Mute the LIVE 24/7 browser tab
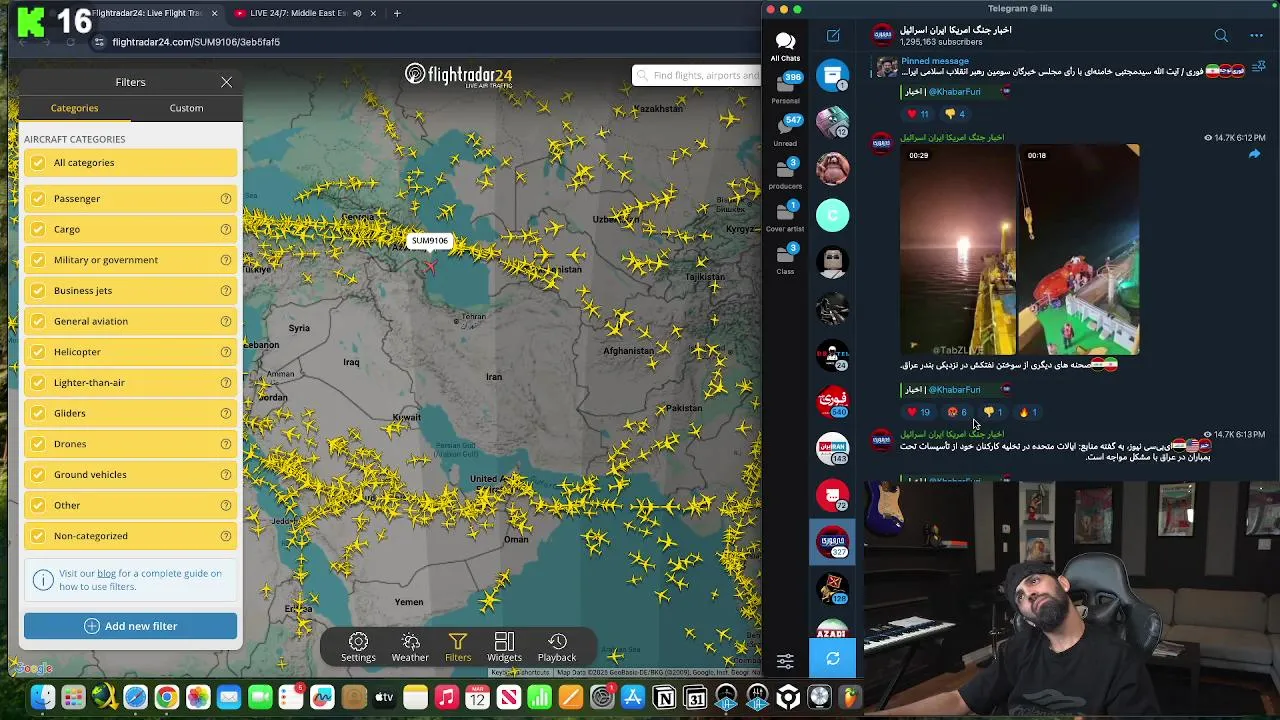The image size is (1280, 720). pos(357,13)
